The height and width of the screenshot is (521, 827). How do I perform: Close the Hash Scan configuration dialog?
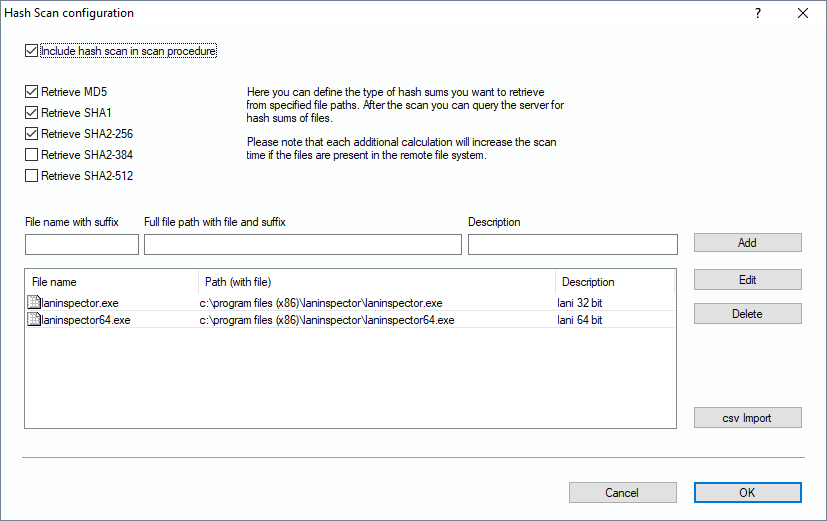(x=803, y=13)
